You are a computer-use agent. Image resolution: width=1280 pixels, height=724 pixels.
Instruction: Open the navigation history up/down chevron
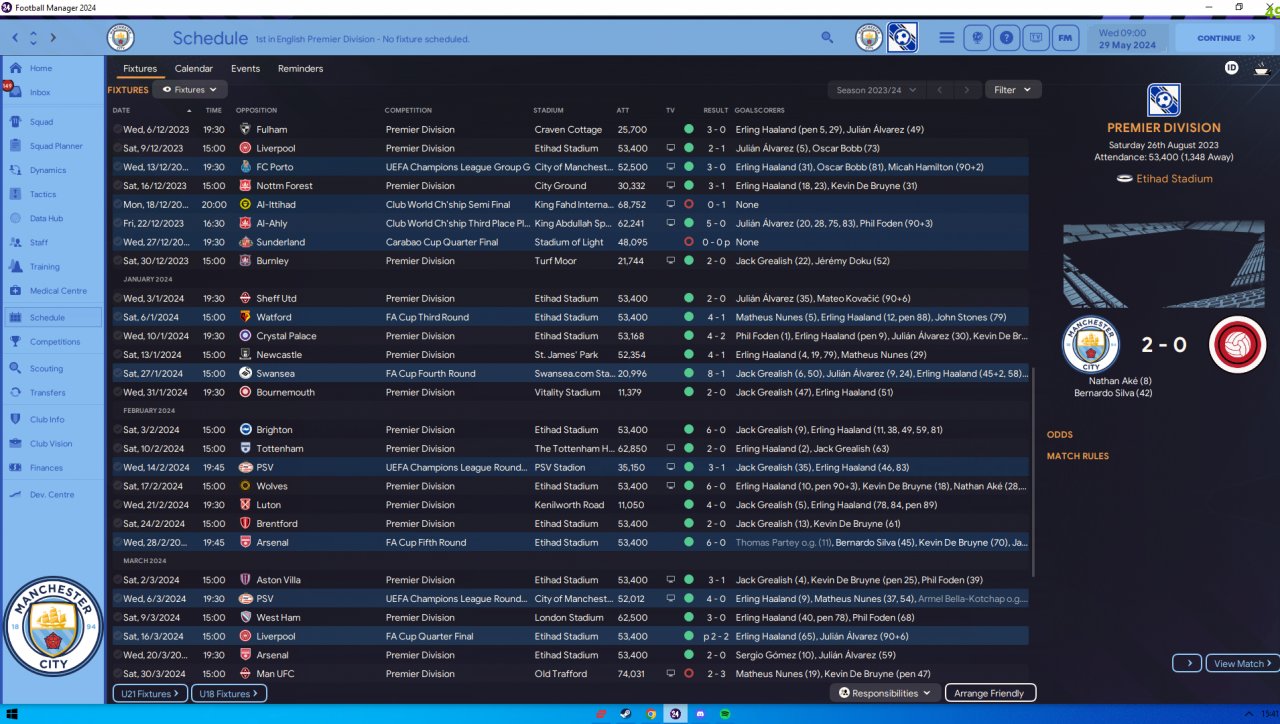pyautogui.click(x=34, y=38)
